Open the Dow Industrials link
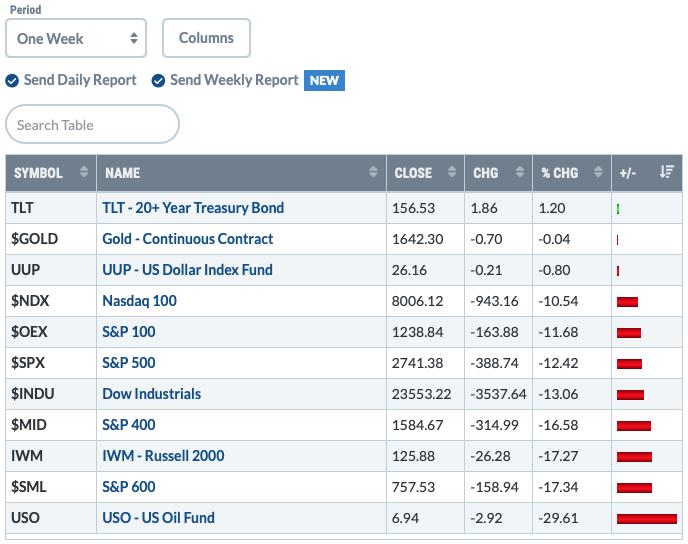 point(151,394)
